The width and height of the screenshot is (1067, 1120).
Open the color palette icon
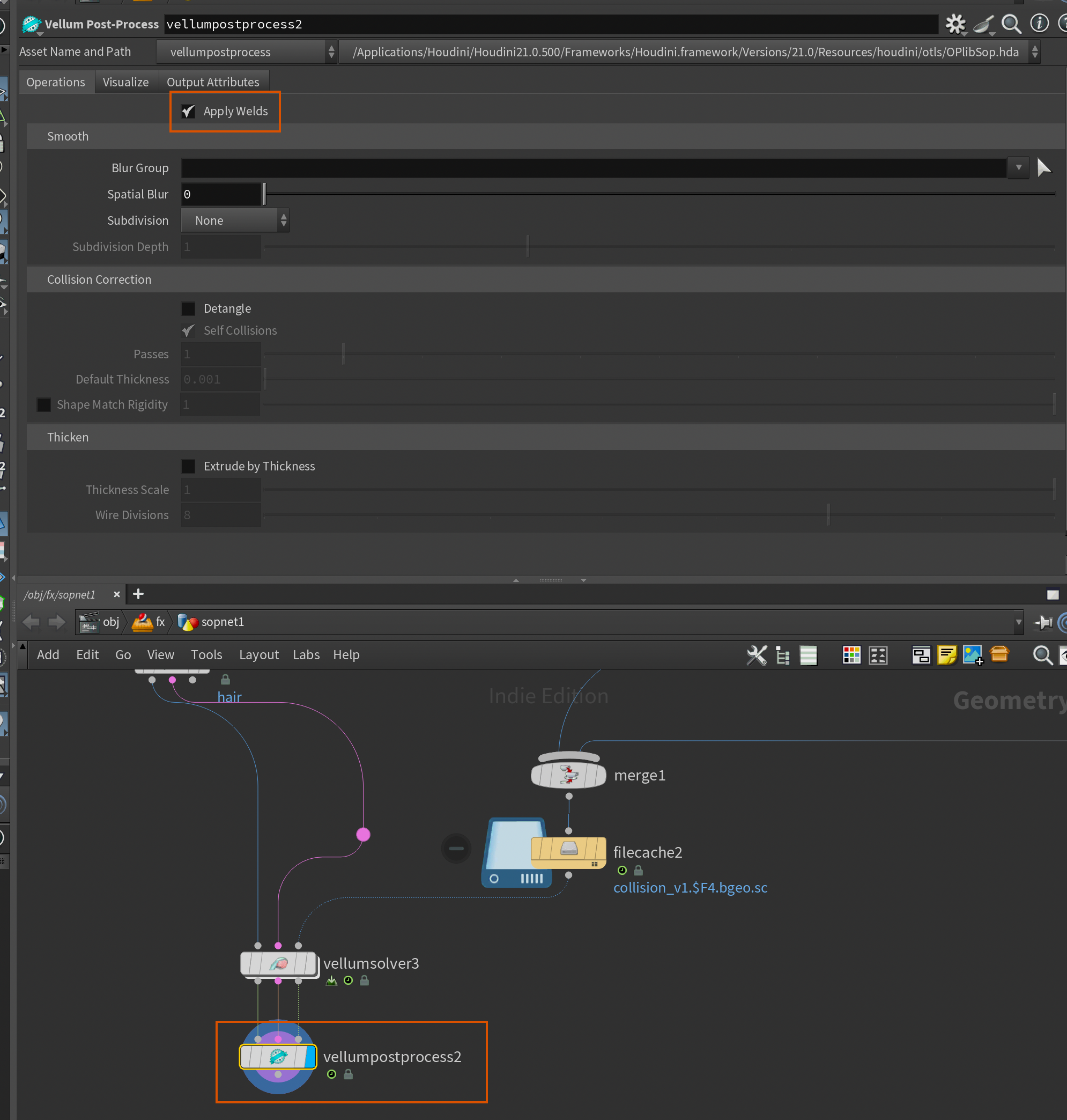click(x=851, y=655)
